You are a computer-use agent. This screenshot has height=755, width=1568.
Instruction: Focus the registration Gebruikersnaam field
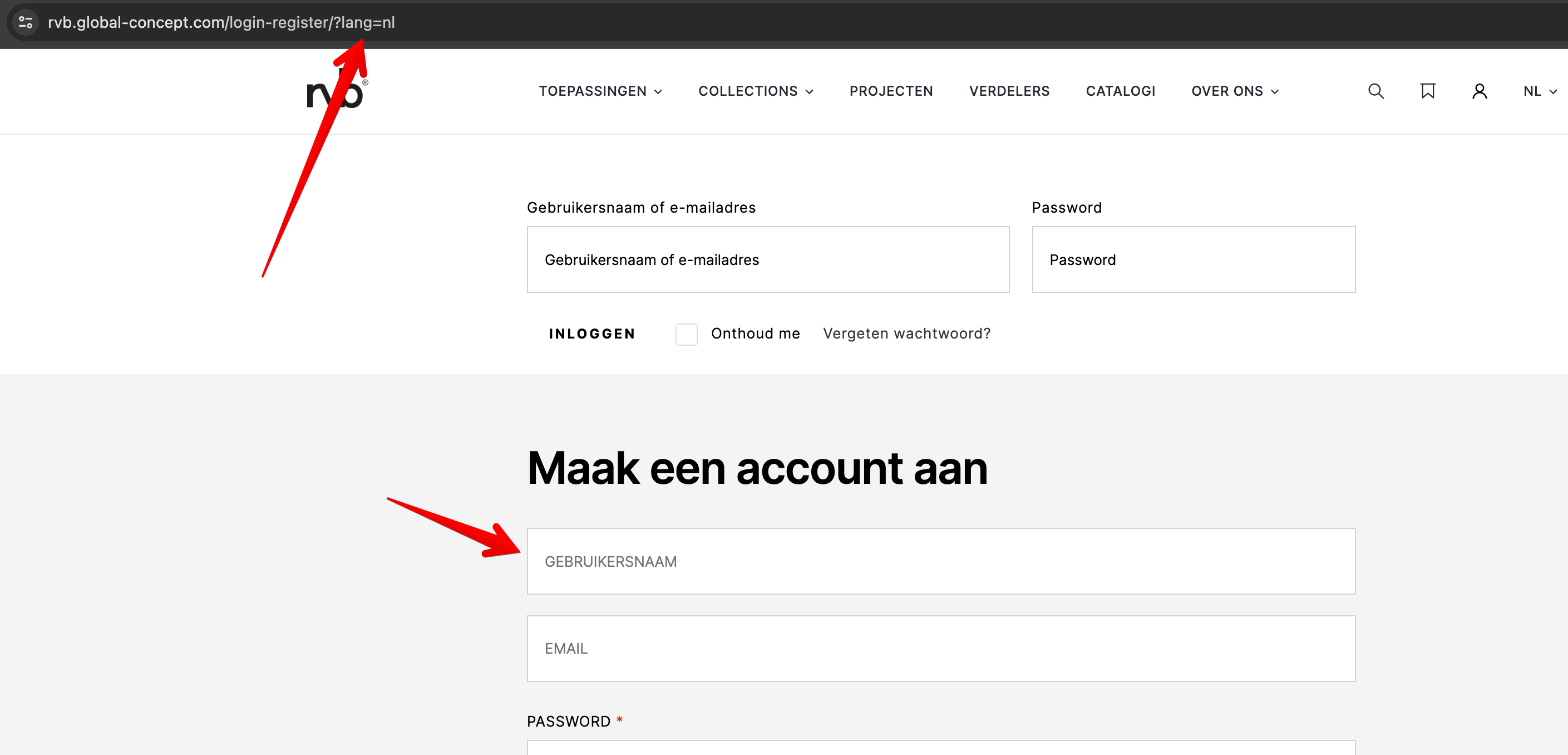(x=940, y=561)
